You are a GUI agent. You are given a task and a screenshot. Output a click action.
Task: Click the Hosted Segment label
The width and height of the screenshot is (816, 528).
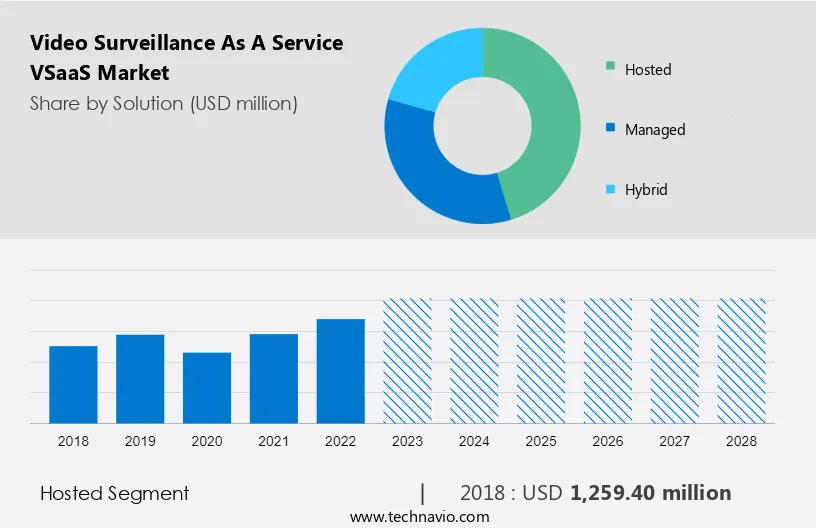pyautogui.click(x=114, y=493)
